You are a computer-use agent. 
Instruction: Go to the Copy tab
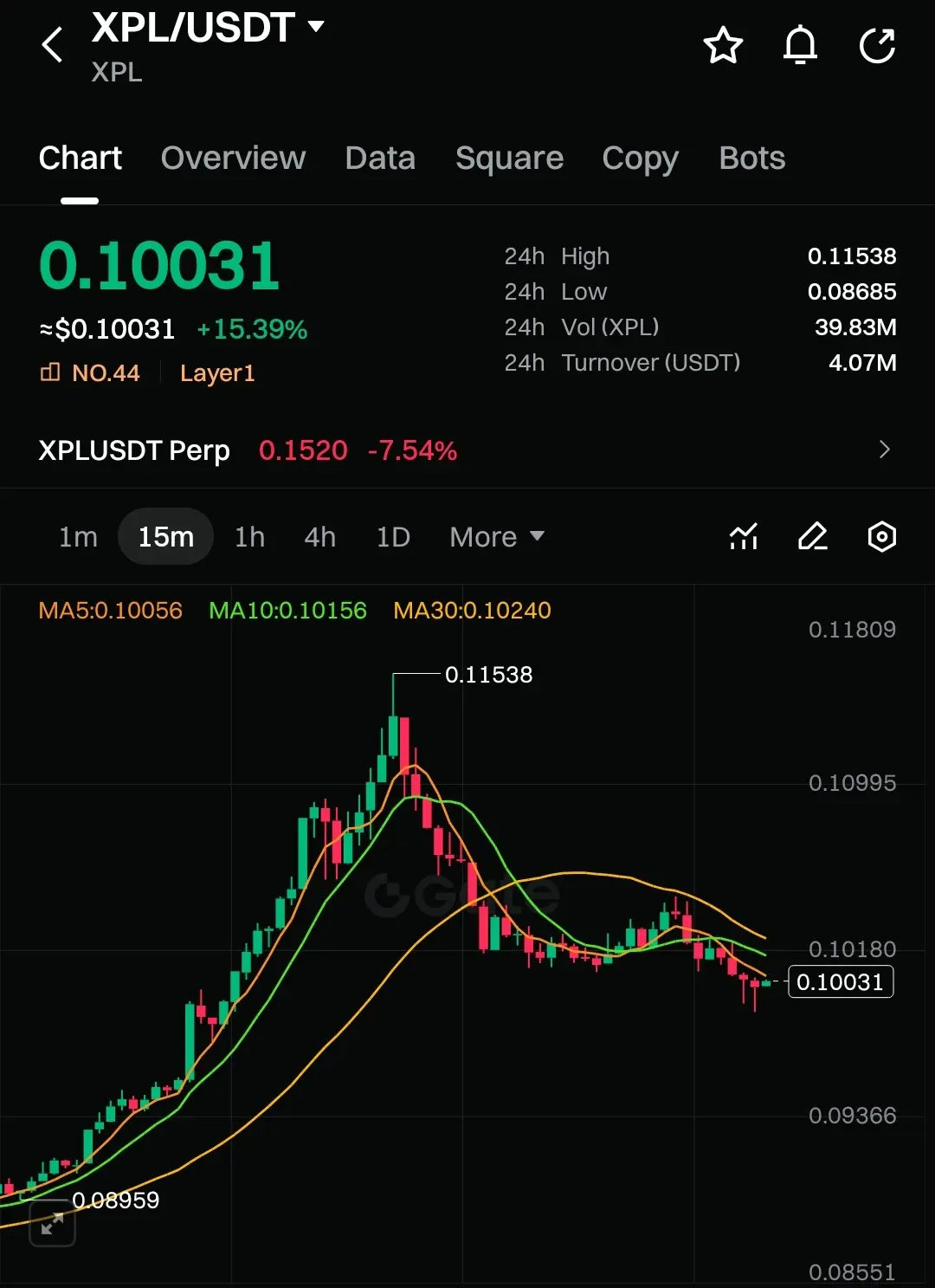point(641,158)
